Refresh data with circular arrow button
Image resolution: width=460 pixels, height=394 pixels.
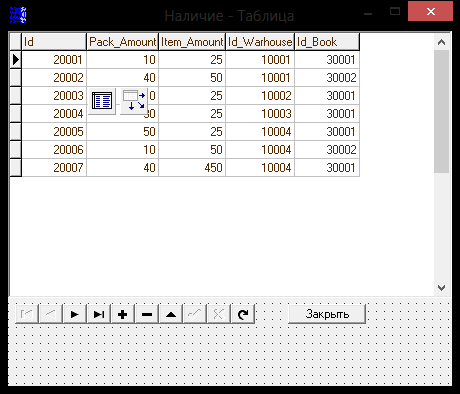(243, 314)
